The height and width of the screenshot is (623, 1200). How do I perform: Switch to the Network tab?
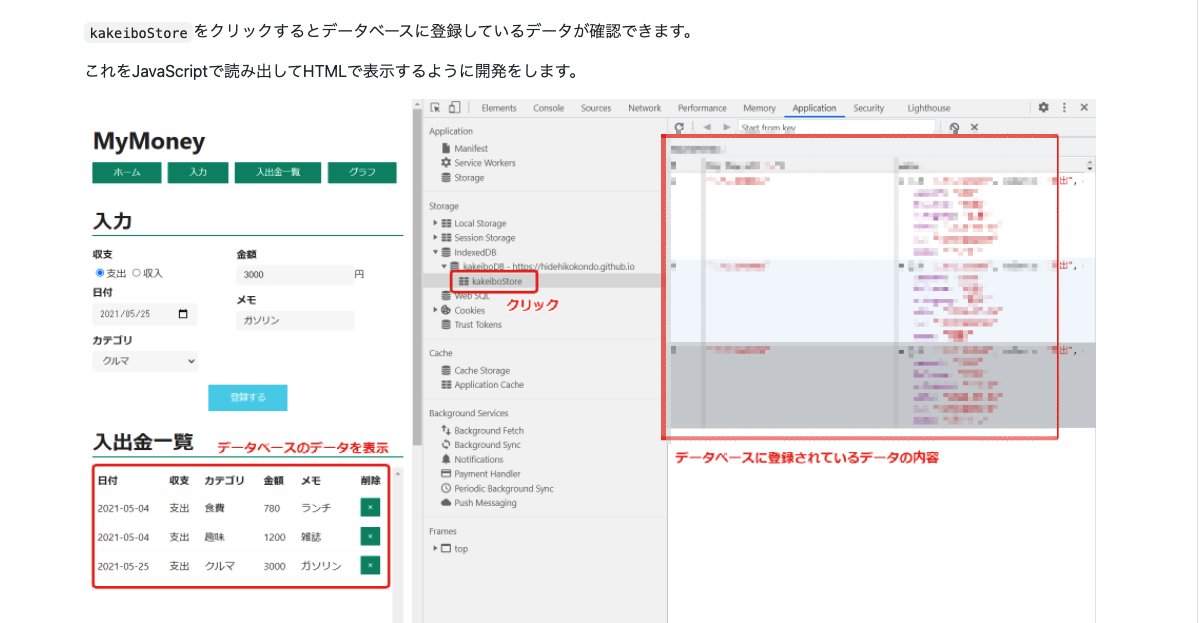[644, 107]
